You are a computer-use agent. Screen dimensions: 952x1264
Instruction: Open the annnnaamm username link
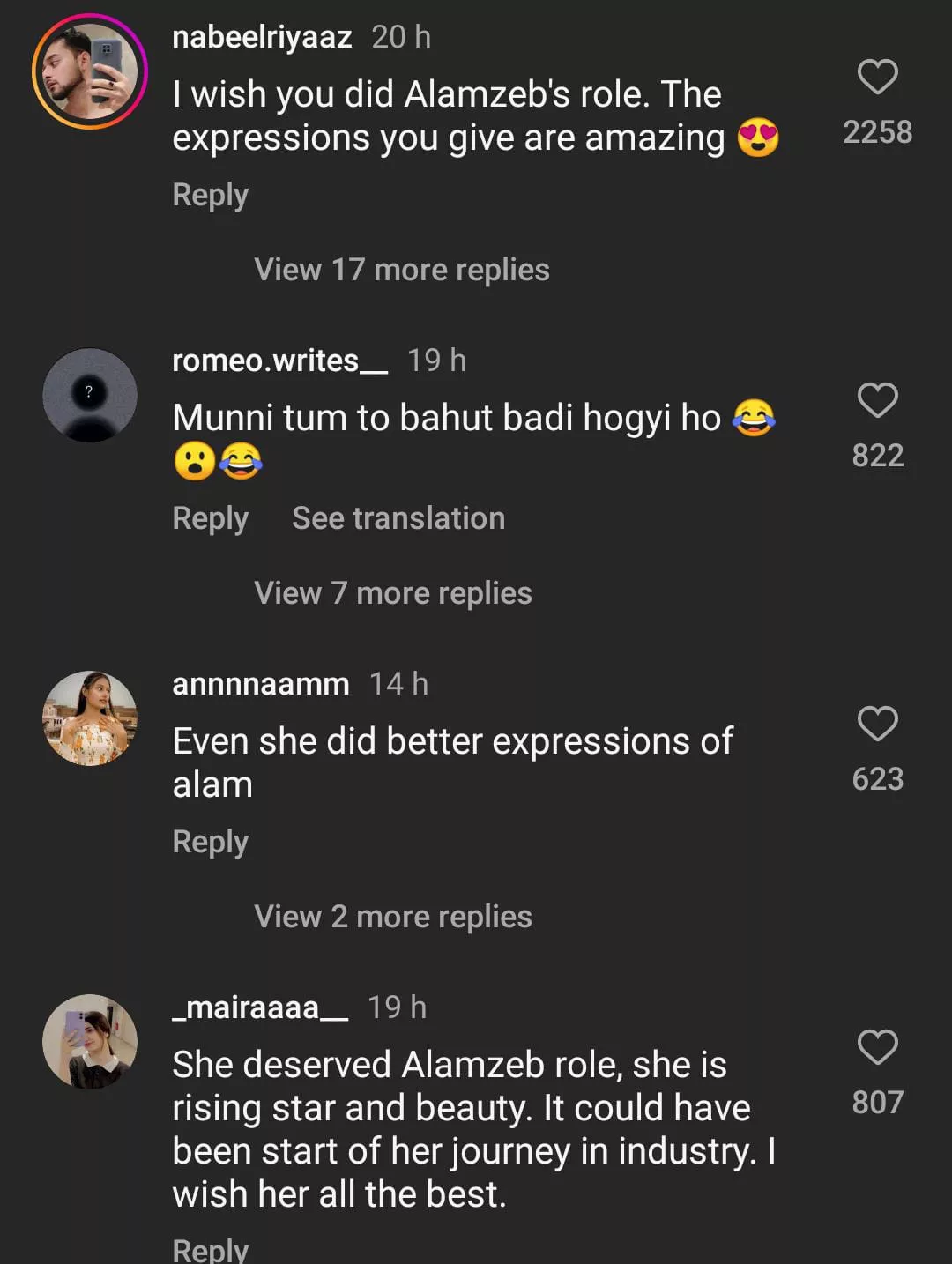[x=260, y=684]
